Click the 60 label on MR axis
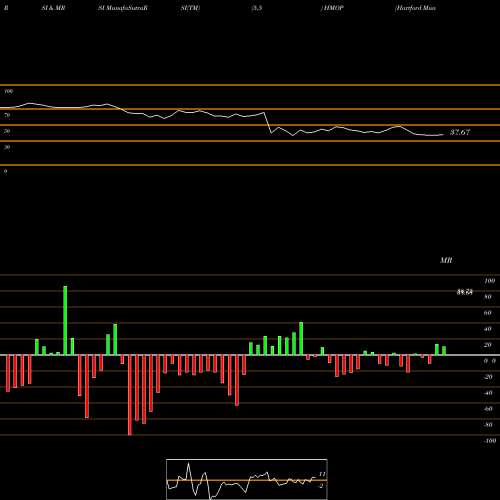500x500 pixels. (488, 313)
